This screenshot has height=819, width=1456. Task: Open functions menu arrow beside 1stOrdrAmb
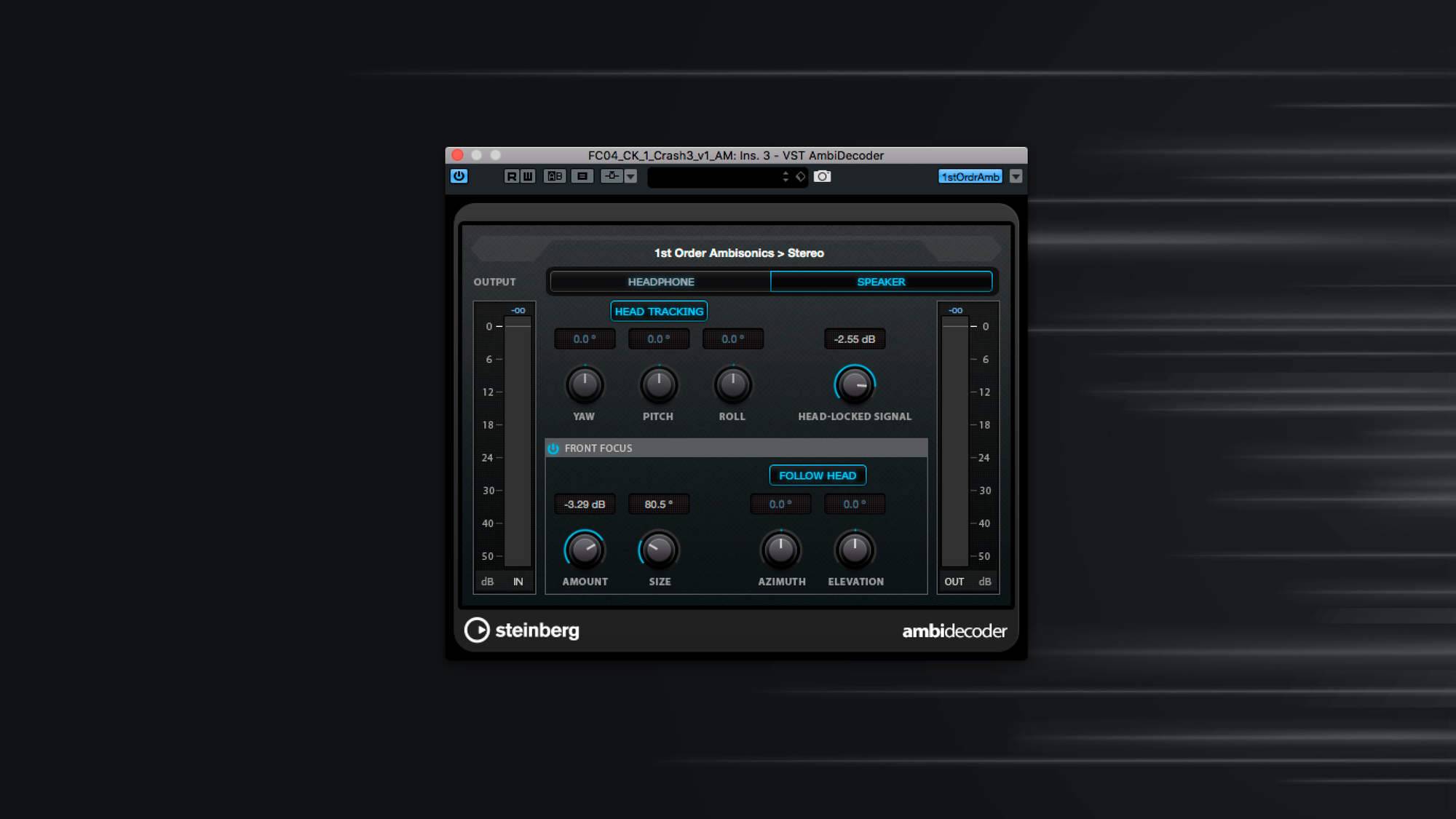[1016, 176]
